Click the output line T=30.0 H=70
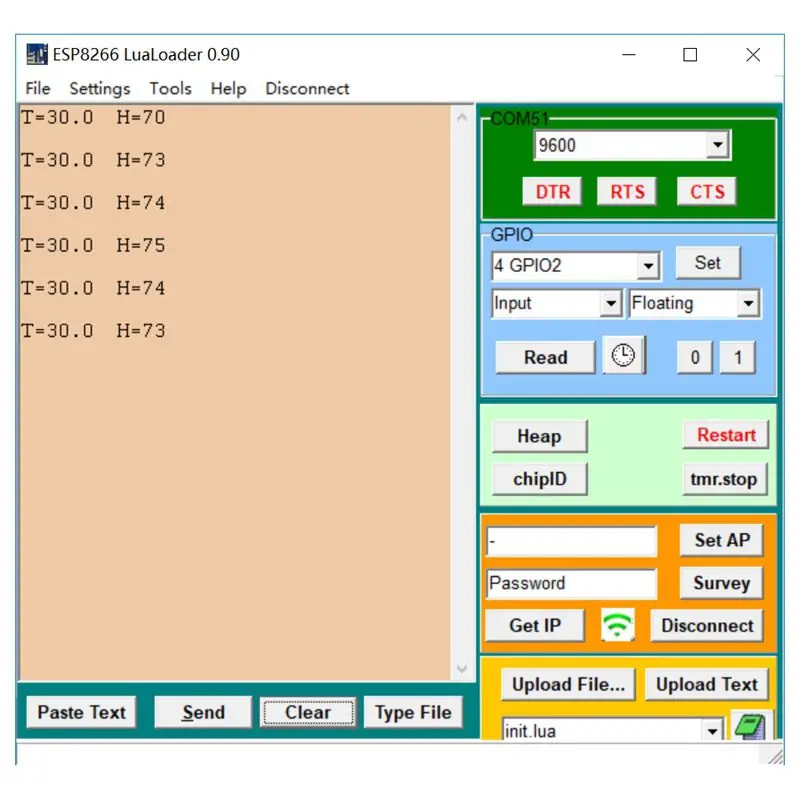The width and height of the screenshot is (800, 800). point(93,118)
